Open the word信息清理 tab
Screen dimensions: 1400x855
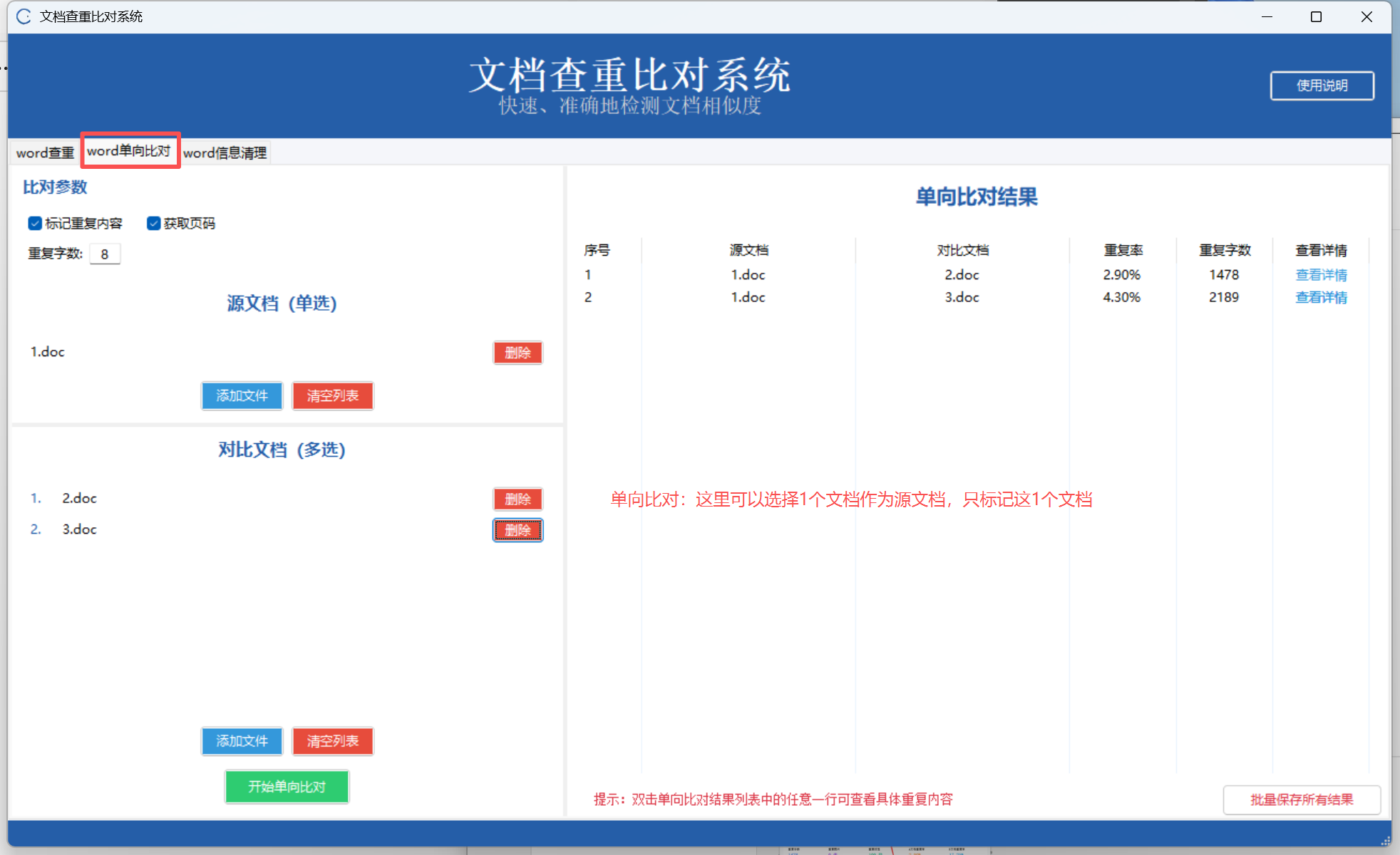[x=225, y=152]
